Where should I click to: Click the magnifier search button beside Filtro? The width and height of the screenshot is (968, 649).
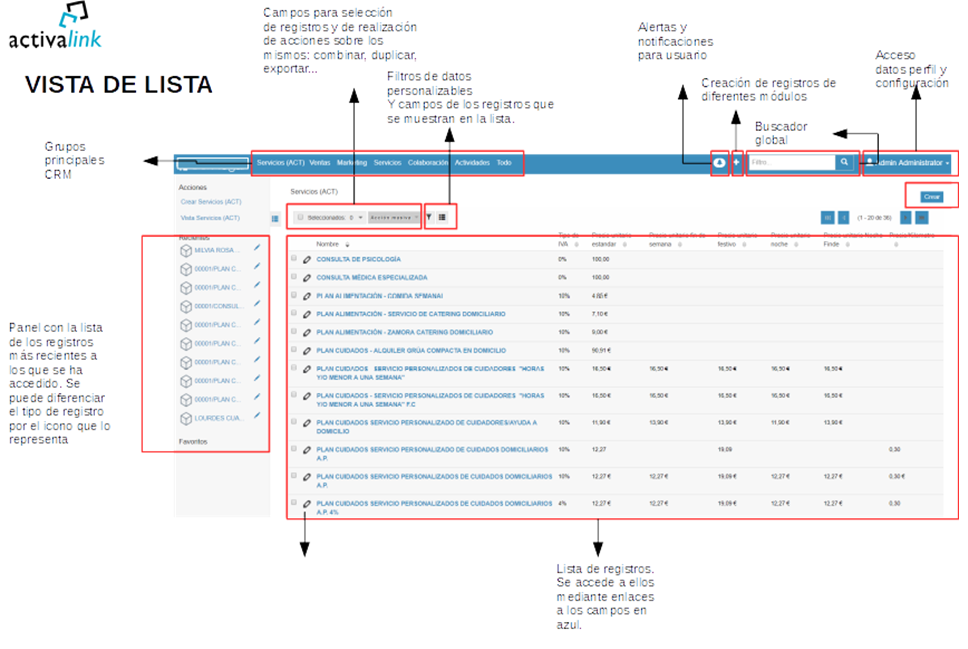(844, 162)
